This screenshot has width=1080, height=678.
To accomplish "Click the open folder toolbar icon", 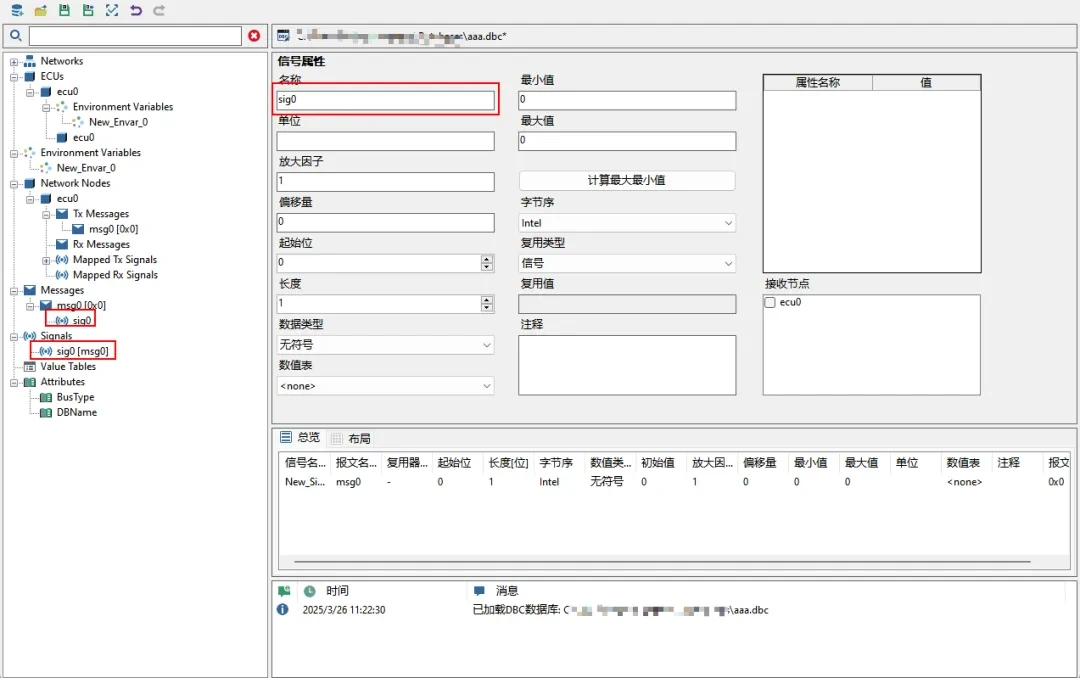I will [41, 10].
